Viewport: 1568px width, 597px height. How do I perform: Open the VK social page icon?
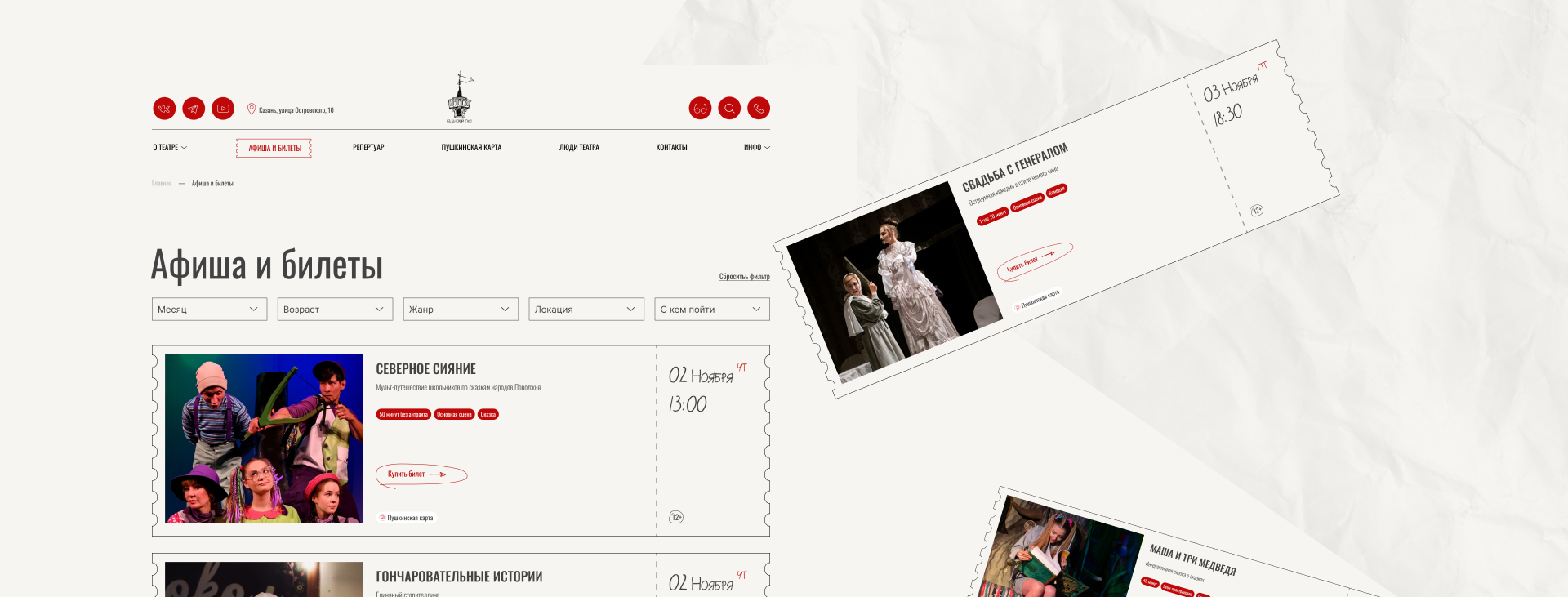pyautogui.click(x=164, y=109)
